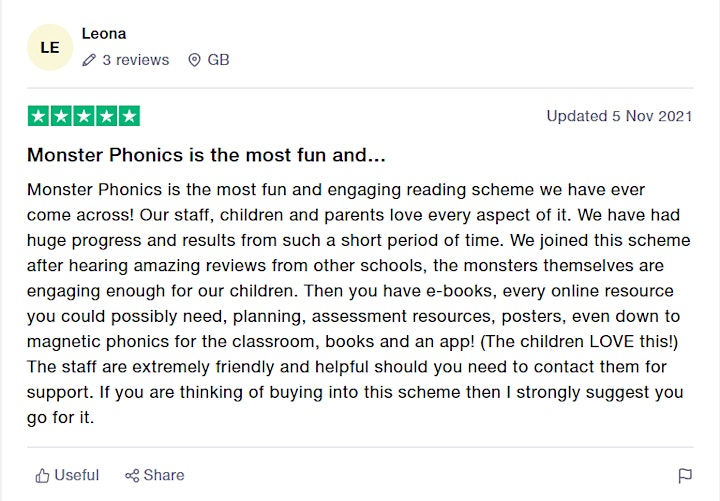Click the review body paragraph's first line

point(336,190)
